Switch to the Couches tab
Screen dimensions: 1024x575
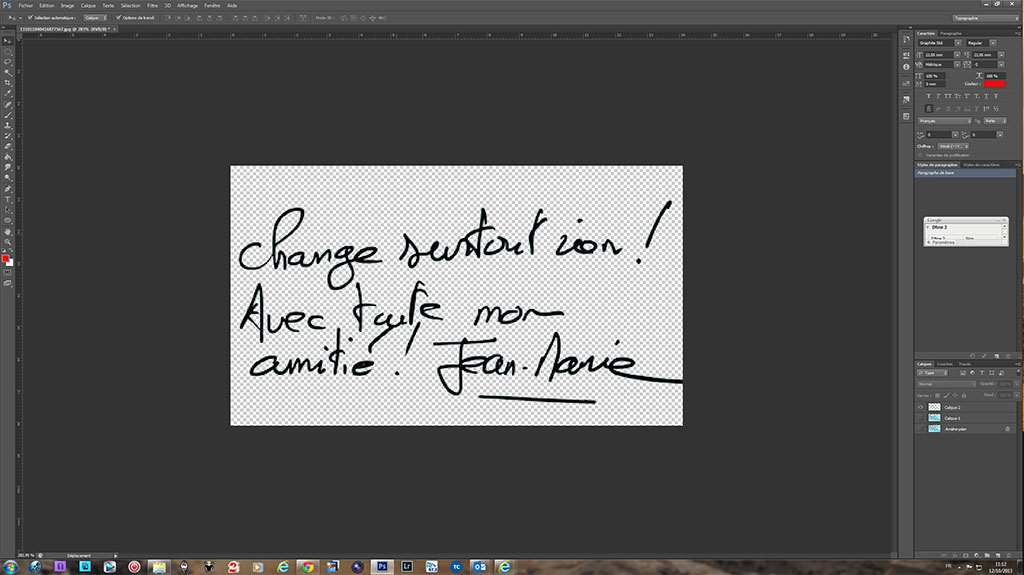(945, 364)
